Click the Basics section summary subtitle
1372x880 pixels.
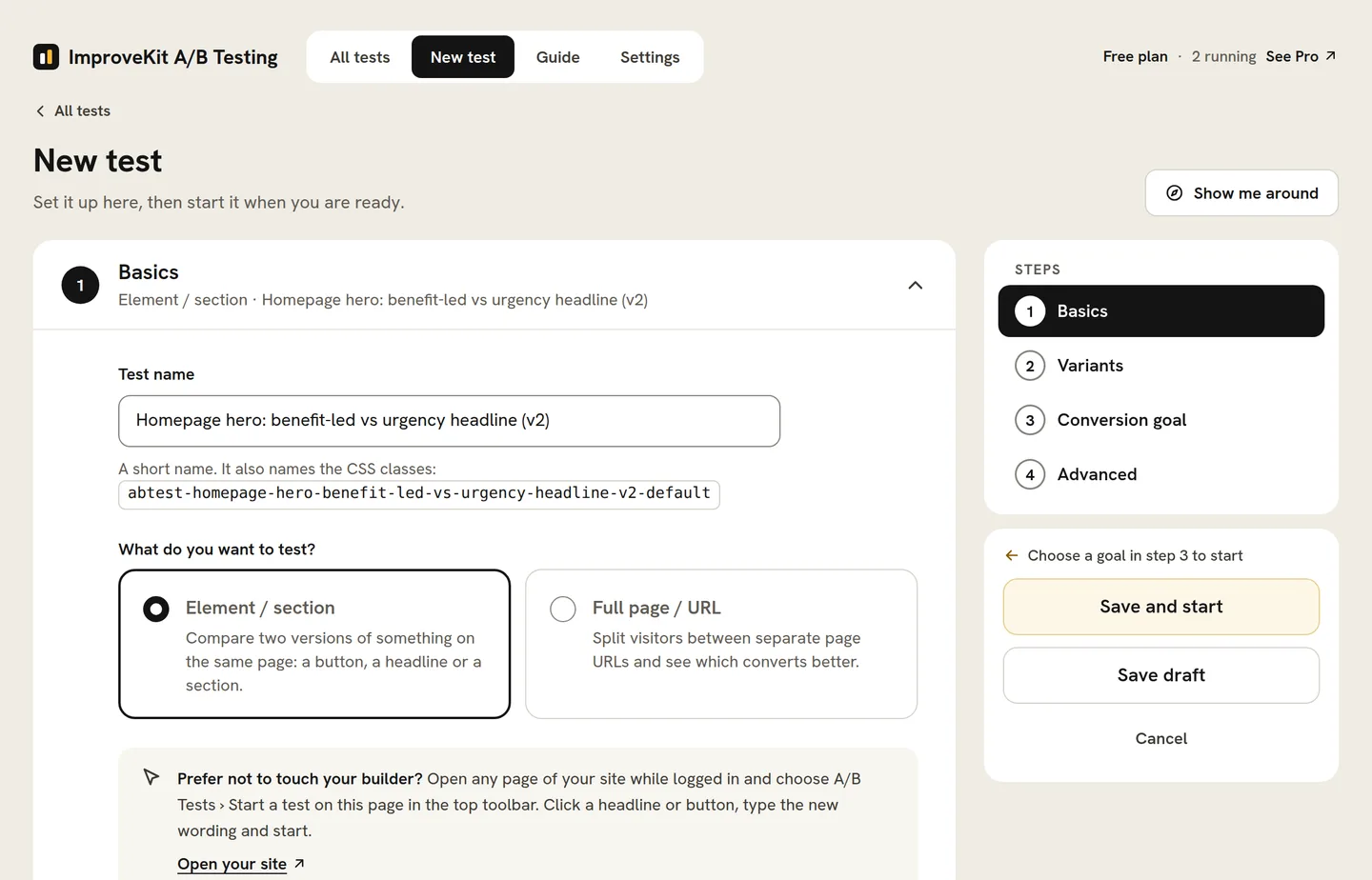click(383, 300)
